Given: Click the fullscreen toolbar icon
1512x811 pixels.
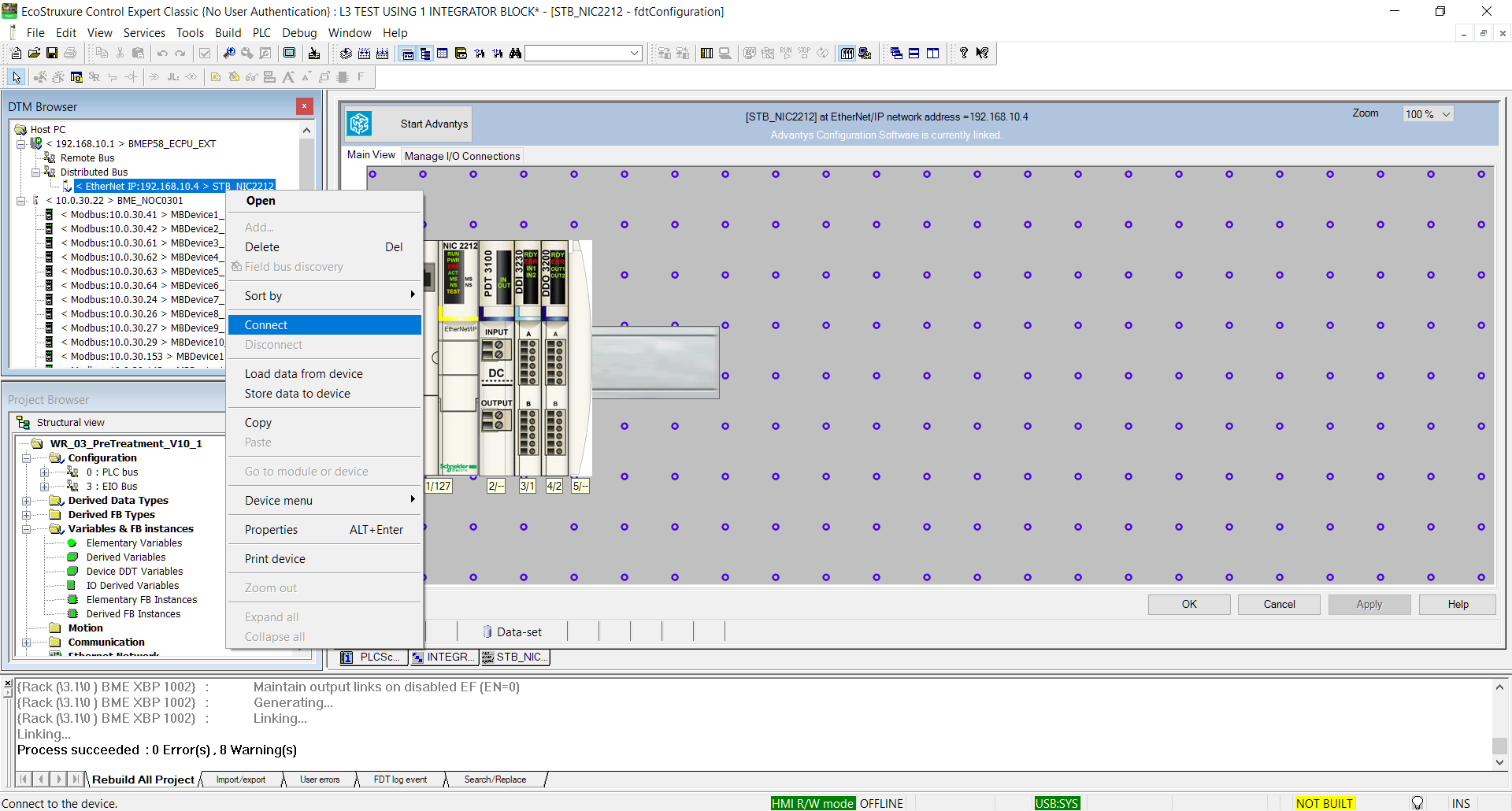Looking at the screenshot, I should (289, 53).
